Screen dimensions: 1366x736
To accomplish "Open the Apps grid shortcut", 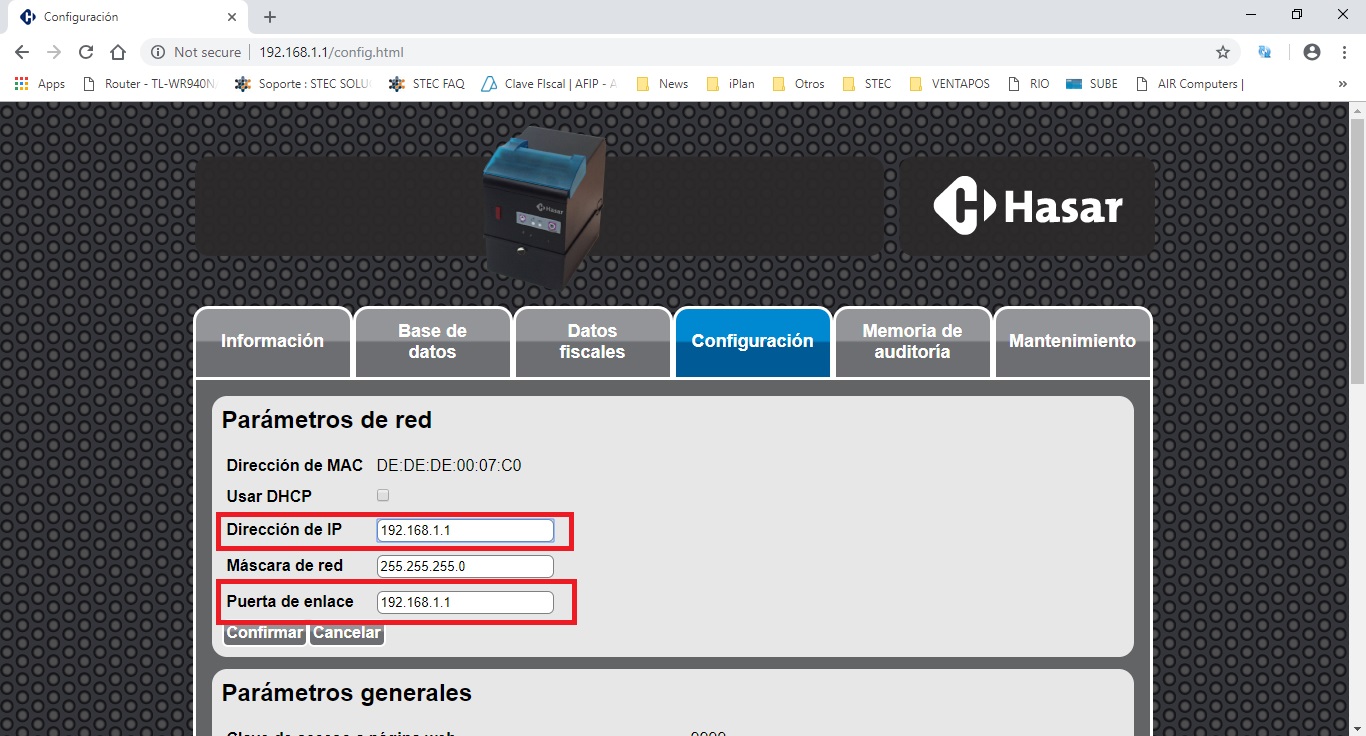I will 40,84.
